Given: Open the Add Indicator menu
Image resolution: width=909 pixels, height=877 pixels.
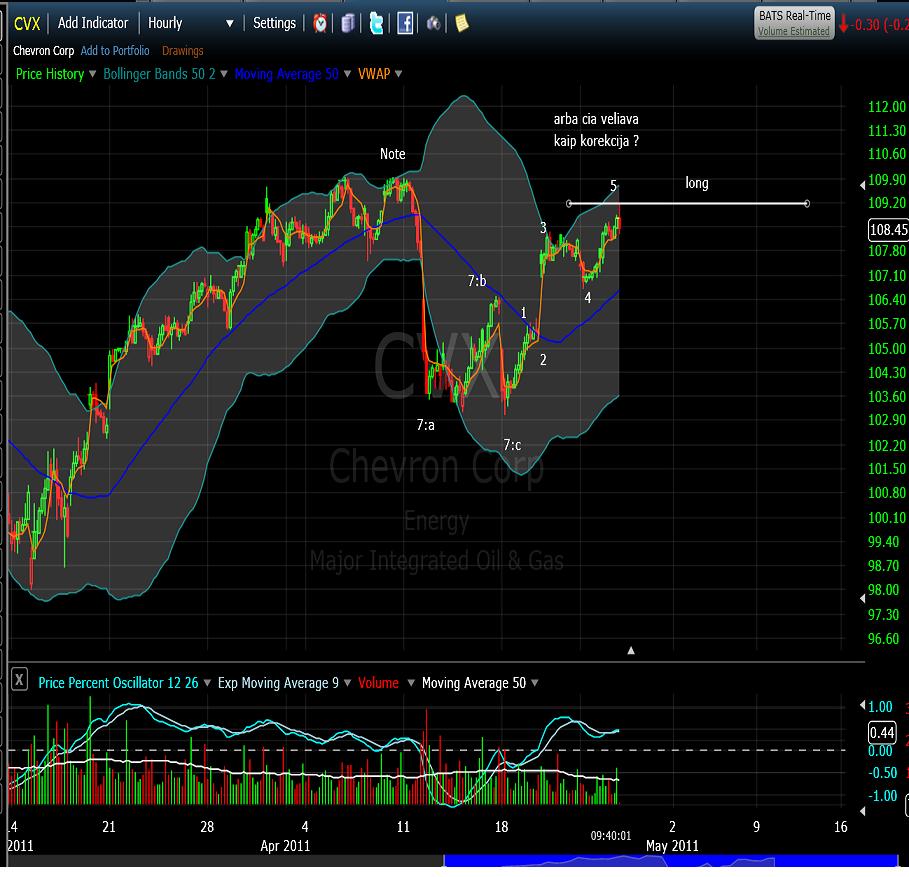Looking at the screenshot, I should tap(93, 23).
